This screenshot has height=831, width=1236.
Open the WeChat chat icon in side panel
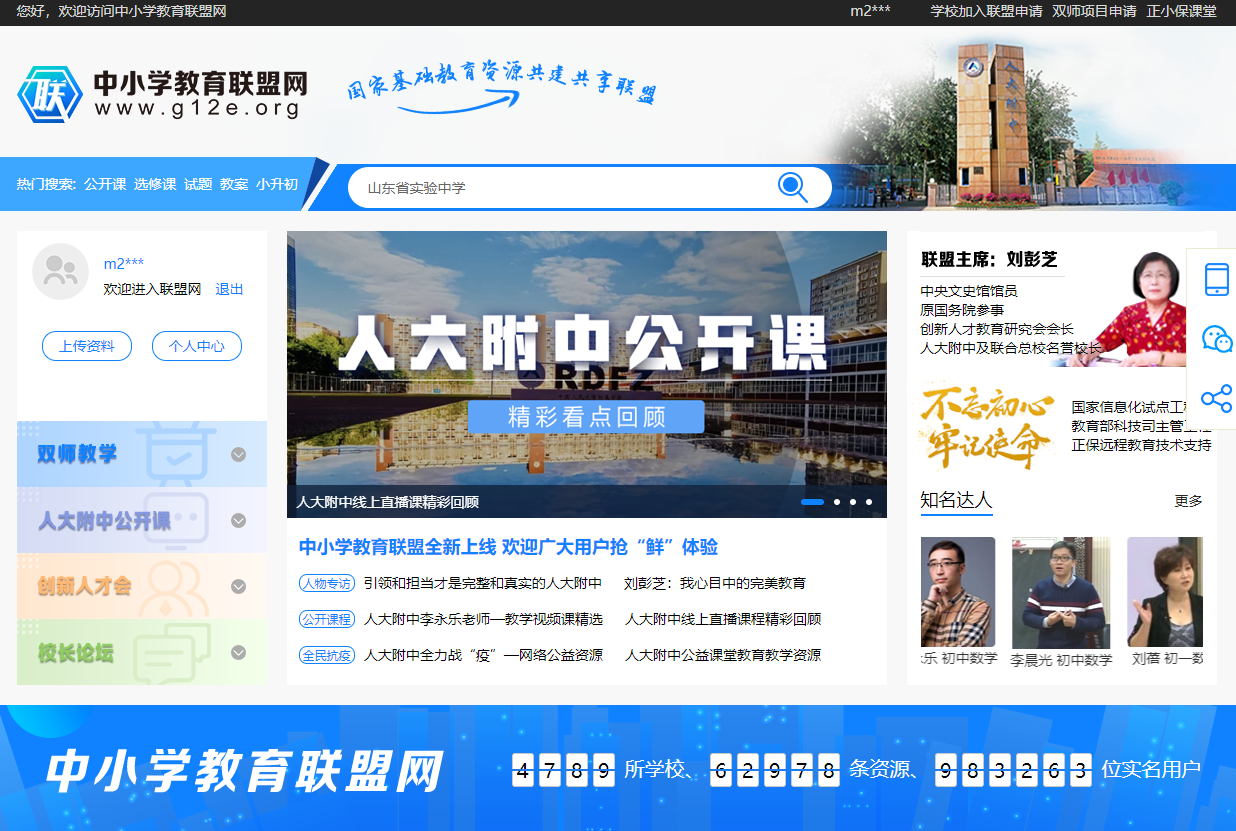pyautogui.click(x=1216, y=339)
